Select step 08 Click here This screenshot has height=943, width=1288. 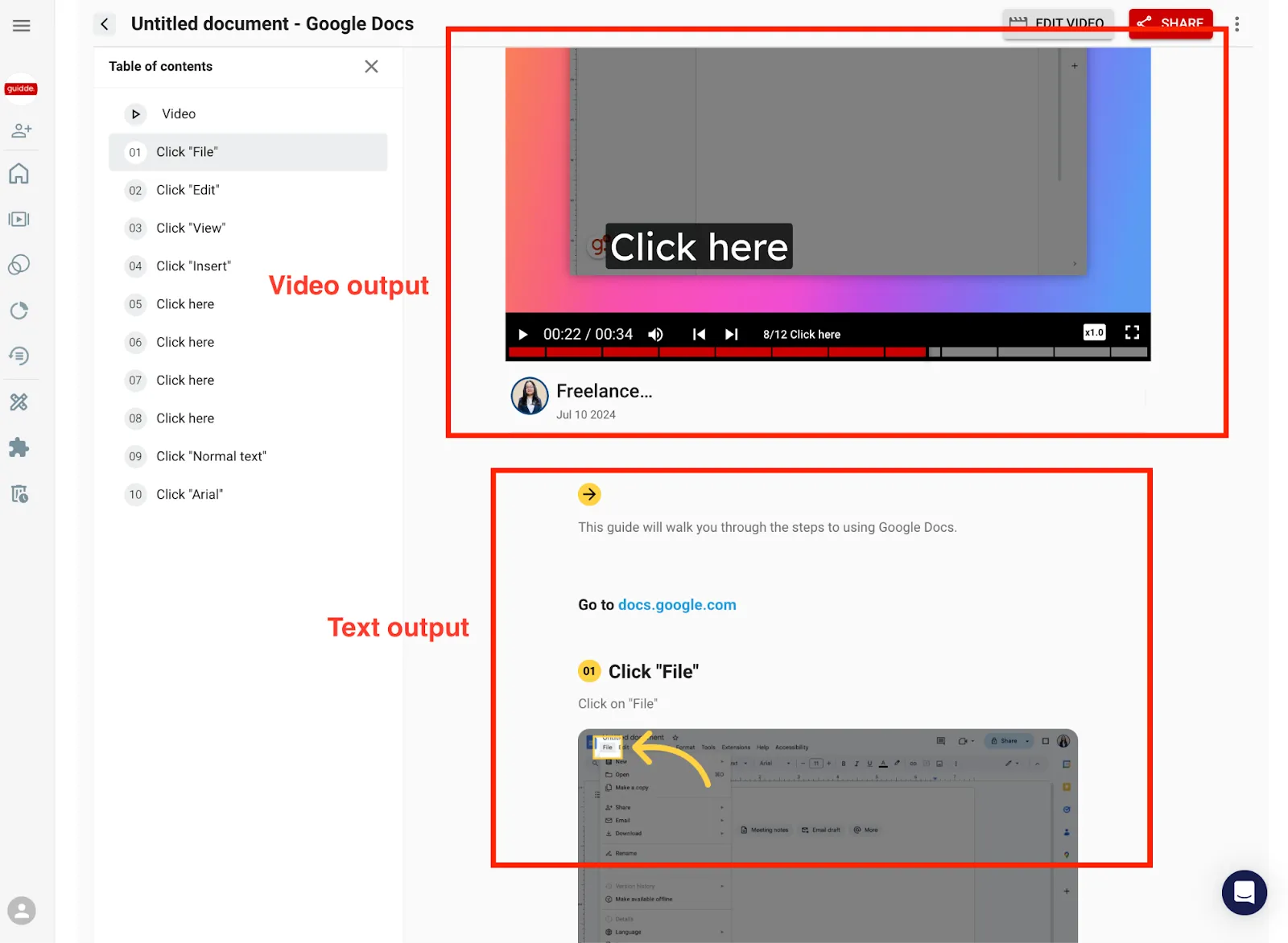pos(248,418)
